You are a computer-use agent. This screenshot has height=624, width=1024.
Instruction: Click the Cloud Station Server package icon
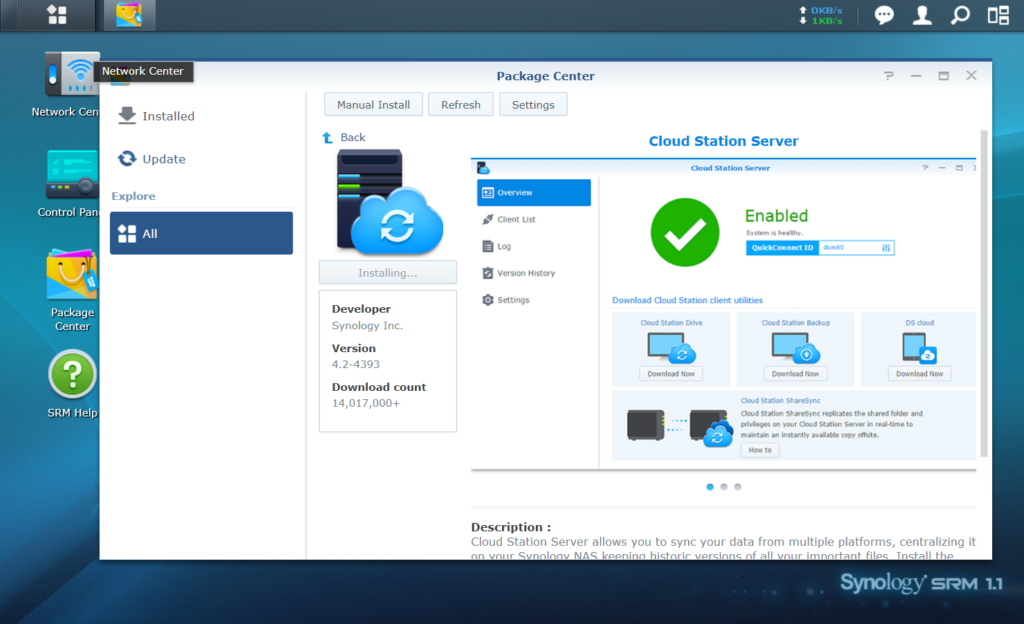coord(389,202)
